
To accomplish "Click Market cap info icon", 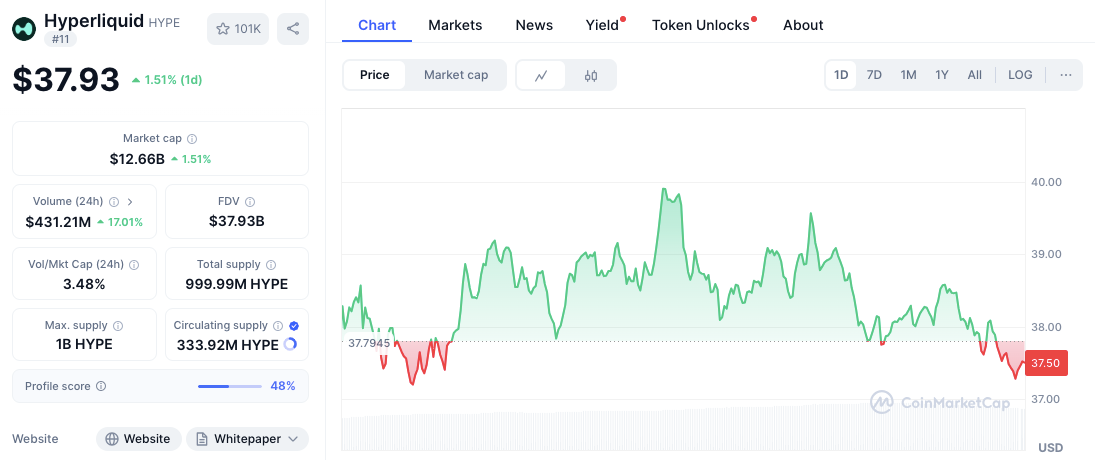I will point(192,139).
